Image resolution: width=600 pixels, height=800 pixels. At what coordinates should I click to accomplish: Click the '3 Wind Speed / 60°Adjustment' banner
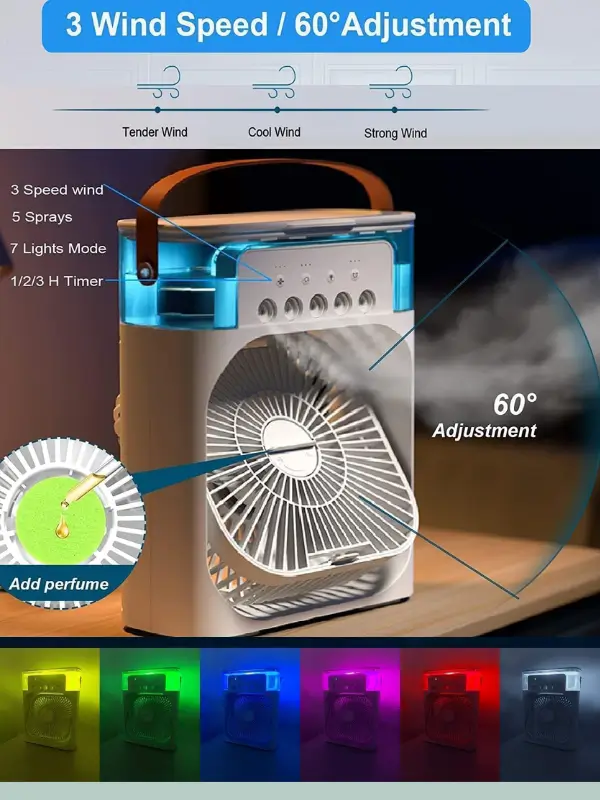click(x=286, y=26)
